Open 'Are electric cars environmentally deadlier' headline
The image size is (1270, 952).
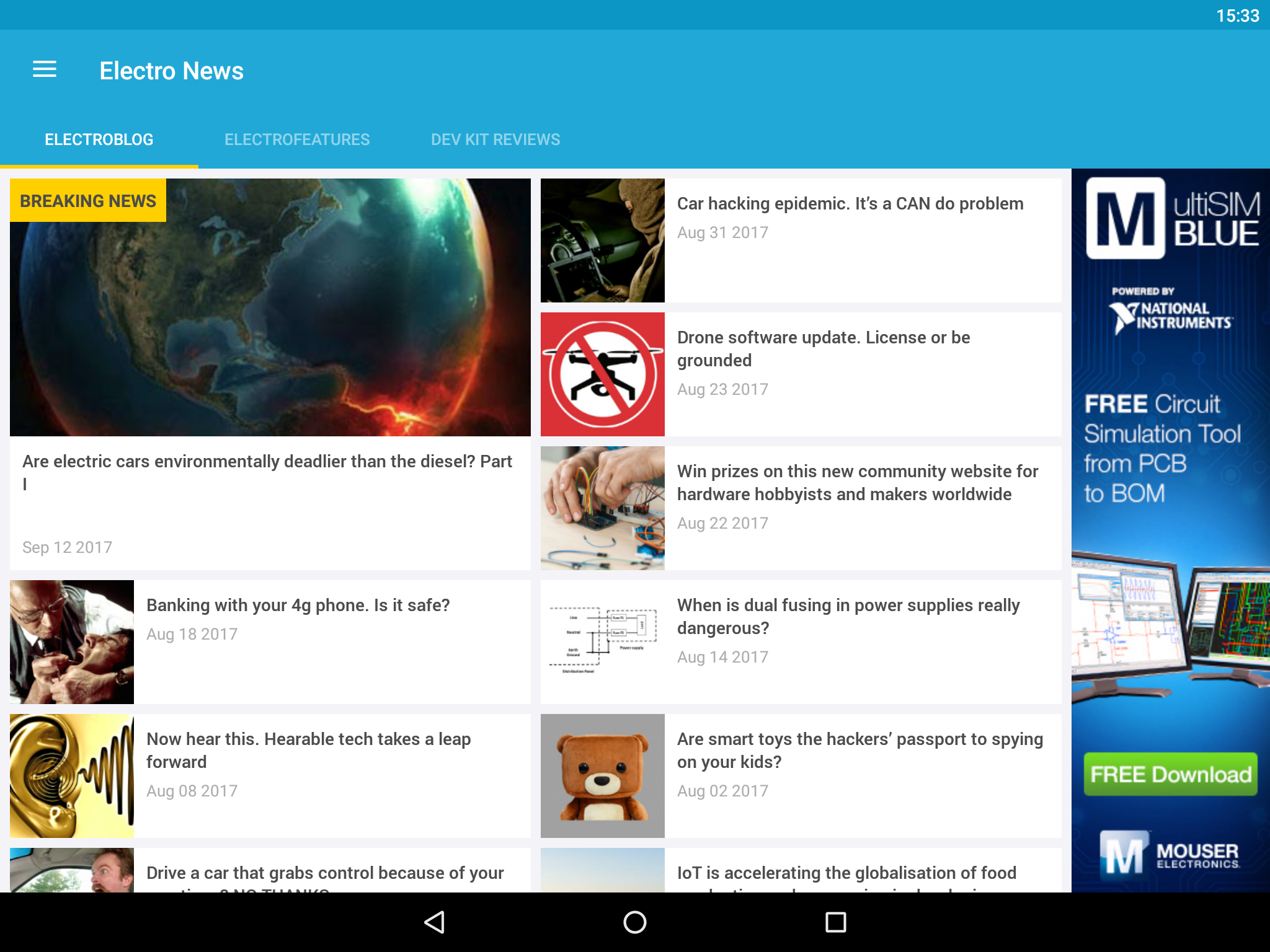pos(267,472)
